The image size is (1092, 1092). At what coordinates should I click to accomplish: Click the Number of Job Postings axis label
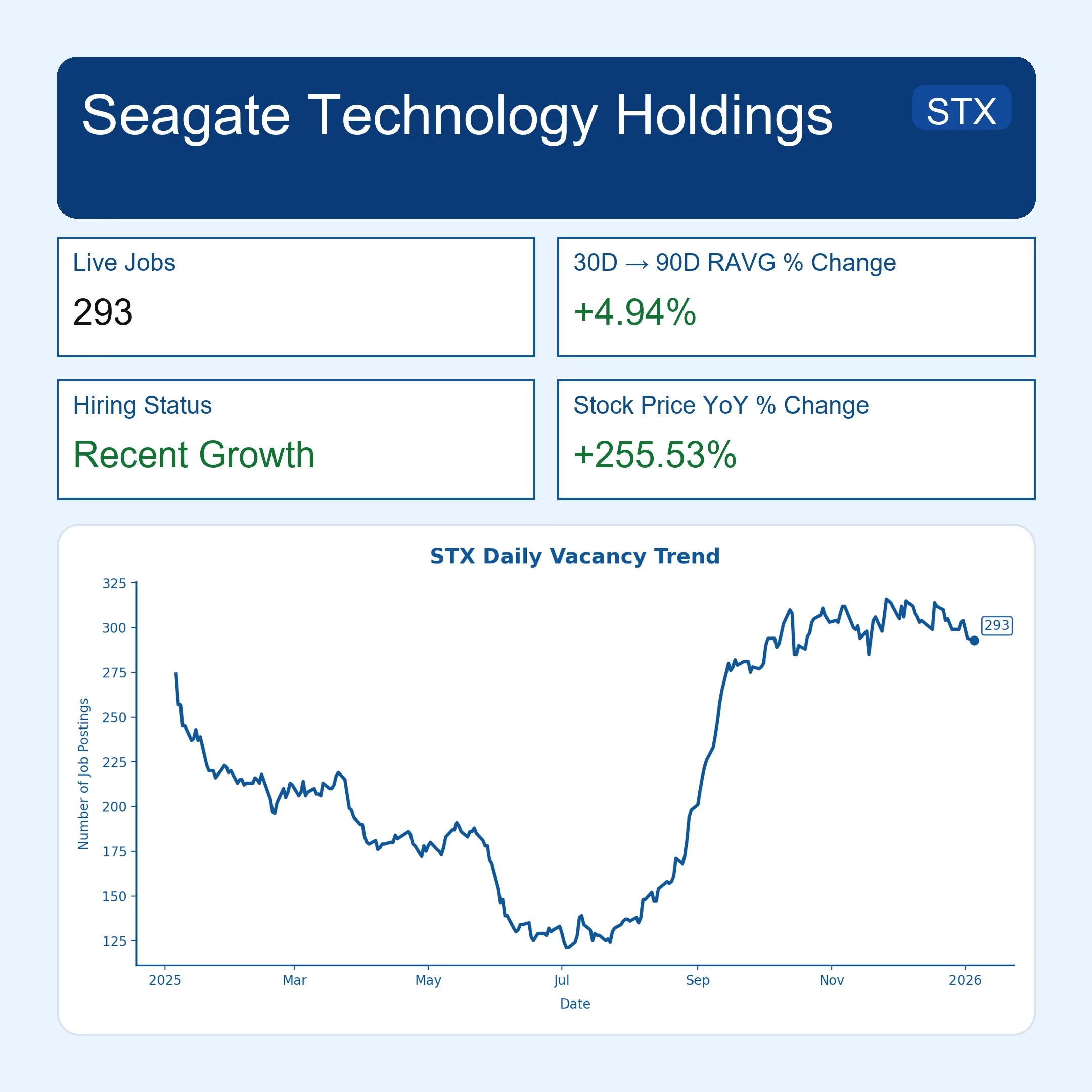[83, 774]
